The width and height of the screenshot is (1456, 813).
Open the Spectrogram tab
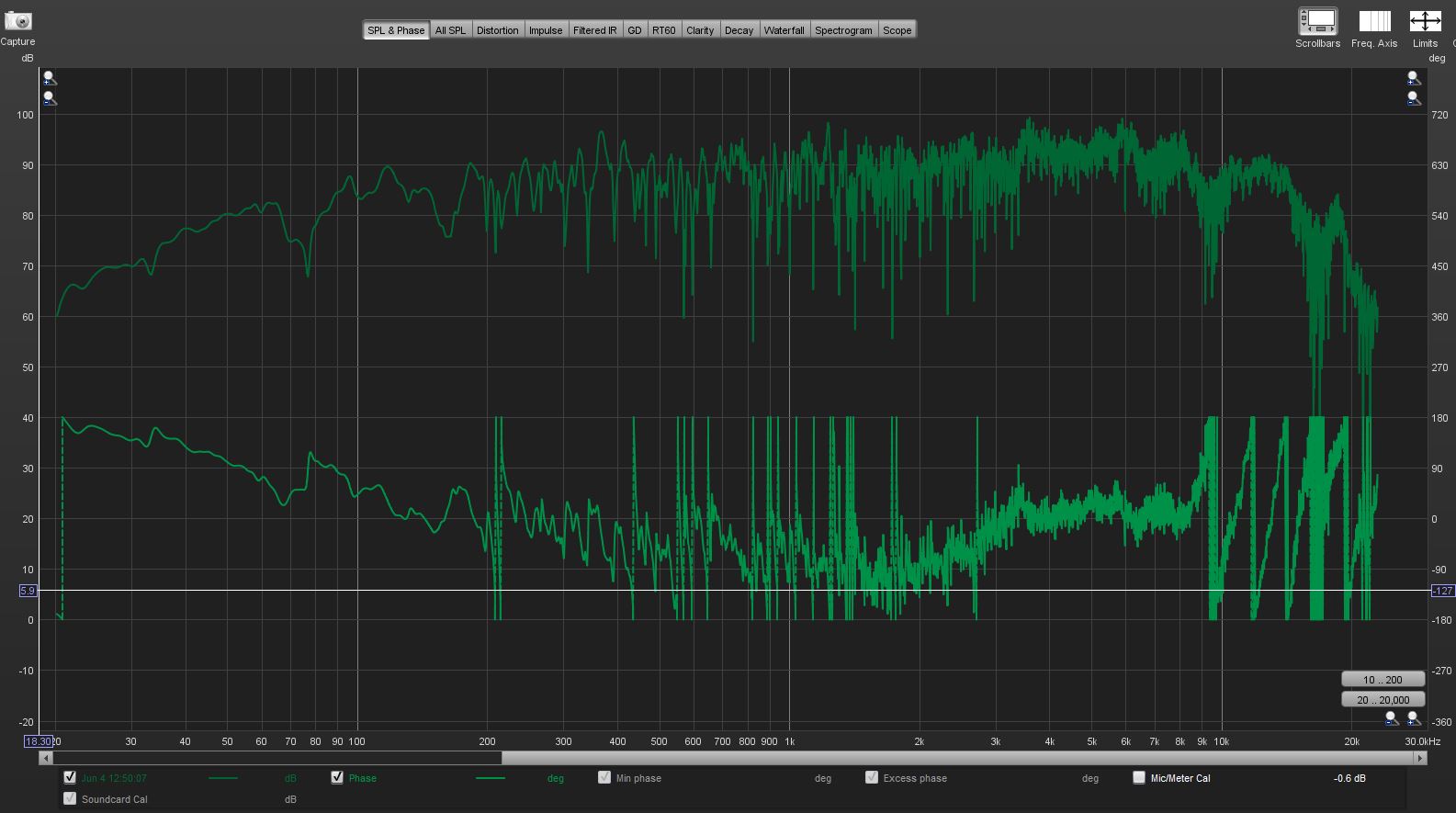tap(843, 30)
